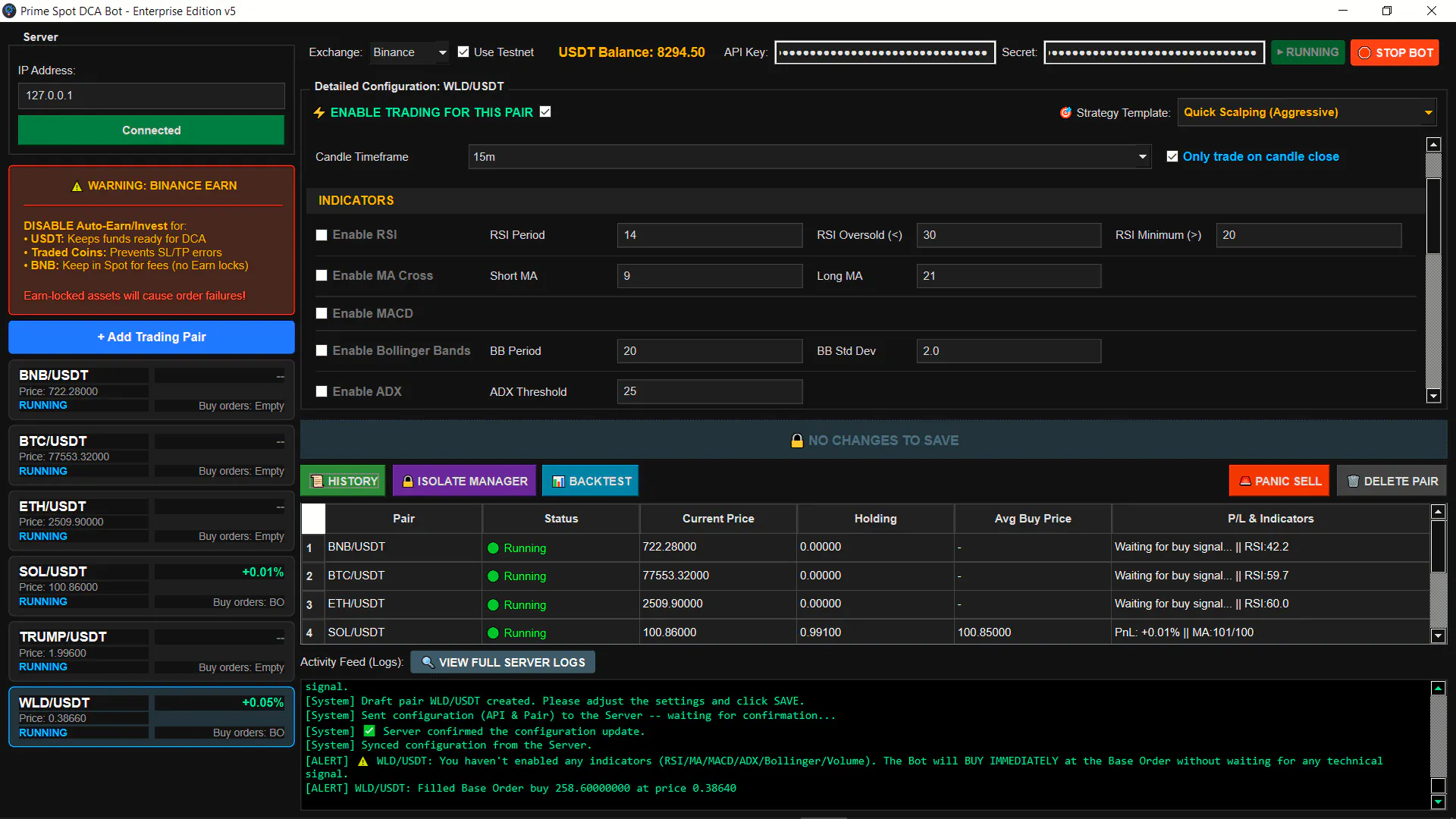Image resolution: width=1456 pixels, height=819 pixels.
Task: Click the pairs table scrollbar down arrow
Action: [x=1438, y=636]
